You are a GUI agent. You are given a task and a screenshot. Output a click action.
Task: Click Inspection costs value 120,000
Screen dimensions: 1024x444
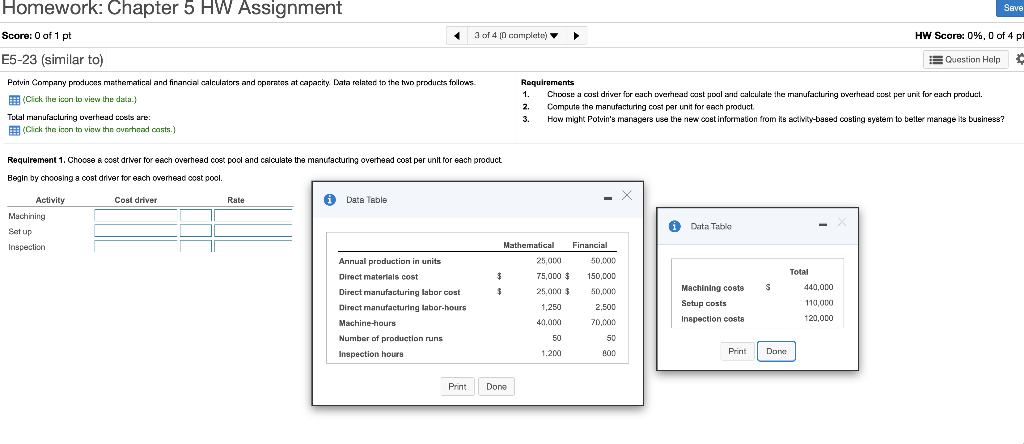point(818,319)
